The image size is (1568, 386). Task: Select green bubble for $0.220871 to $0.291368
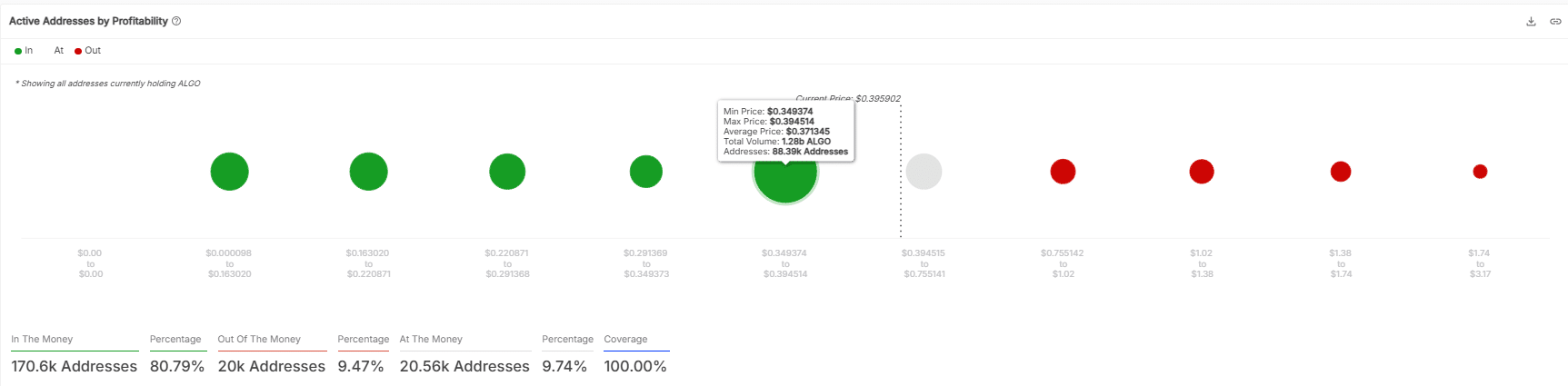point(507,172)
